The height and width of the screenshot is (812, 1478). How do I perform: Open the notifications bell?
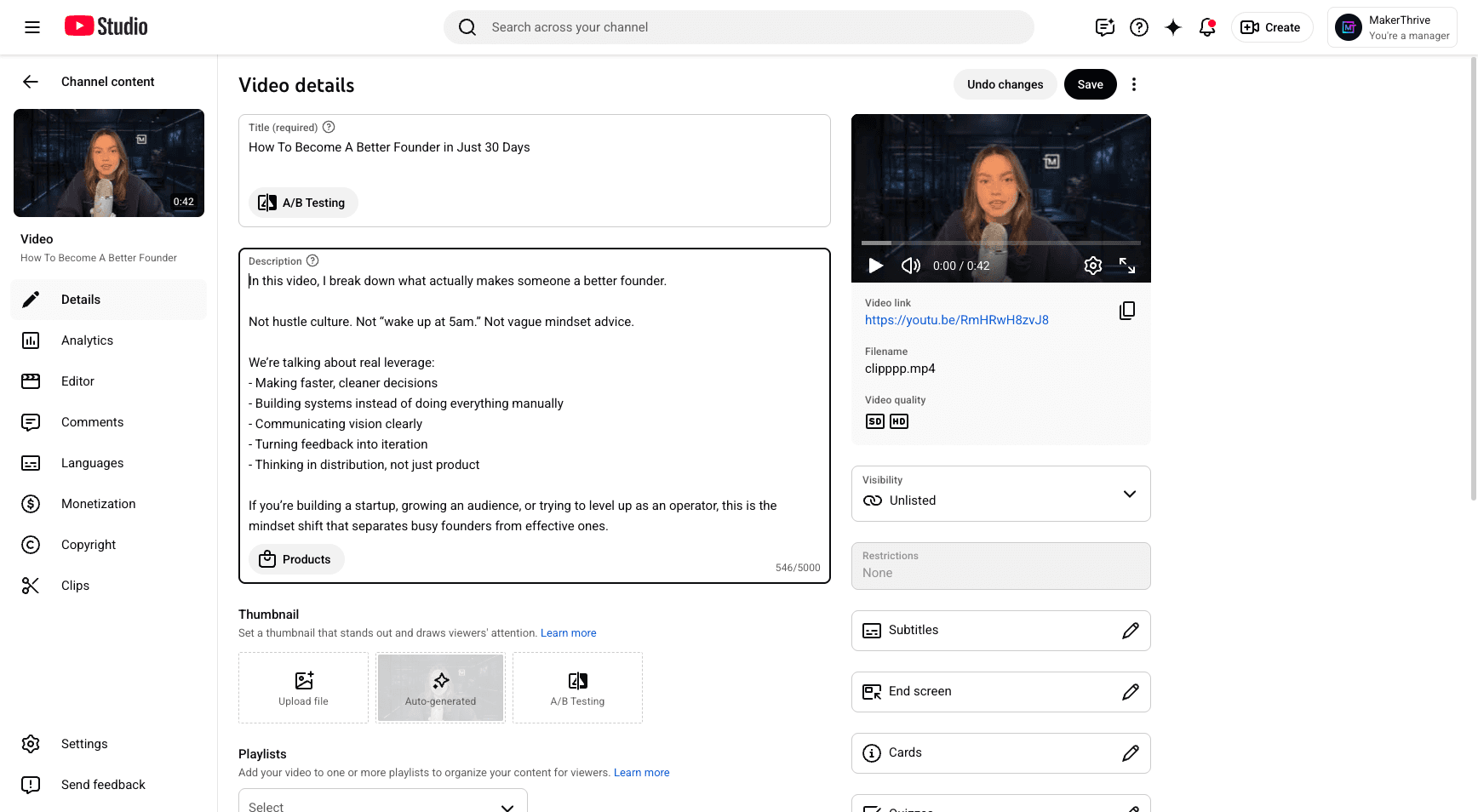[1207, 27]
